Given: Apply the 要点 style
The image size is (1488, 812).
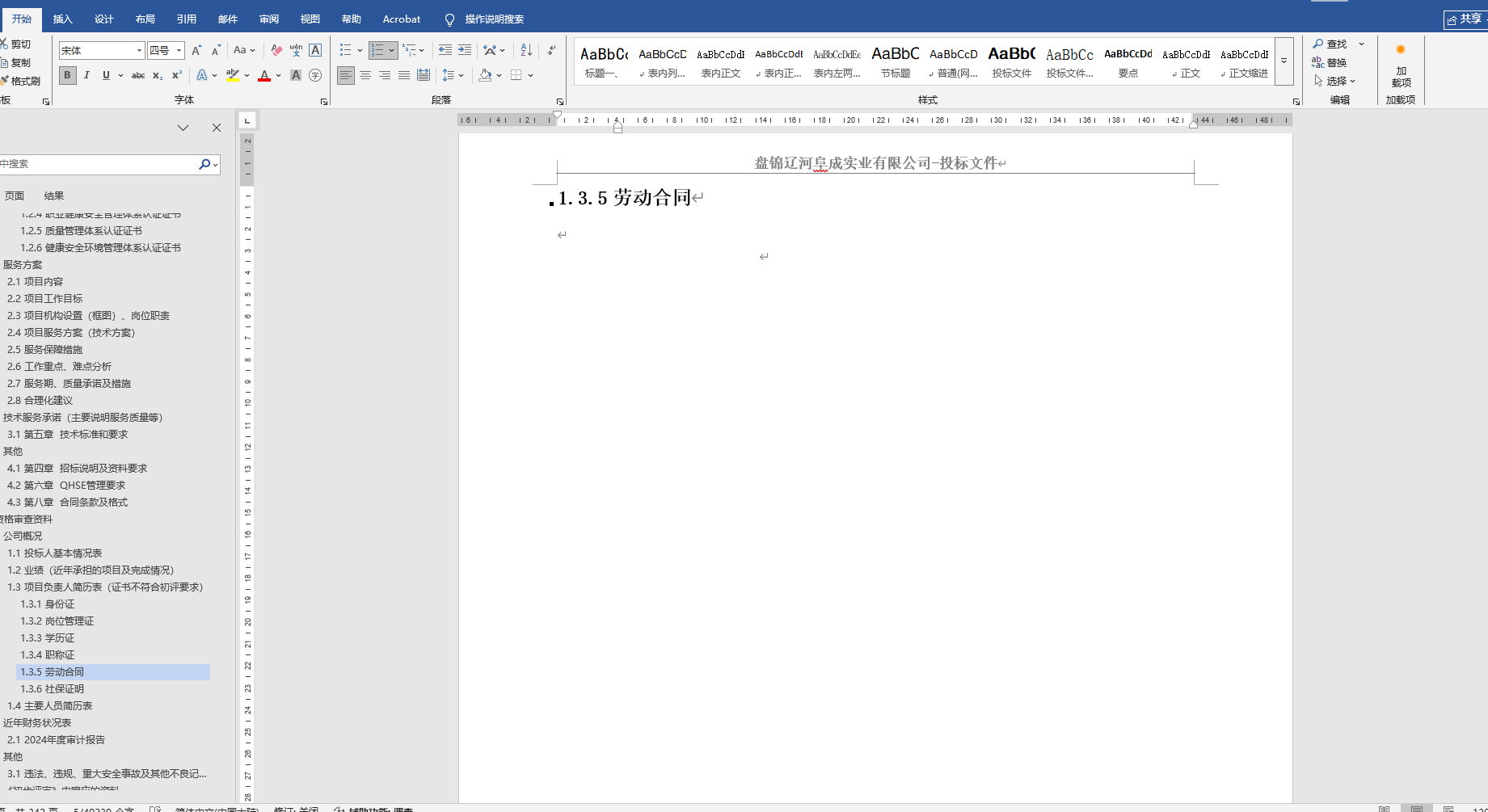Looking at the screenshot, I should [1128, 61].
